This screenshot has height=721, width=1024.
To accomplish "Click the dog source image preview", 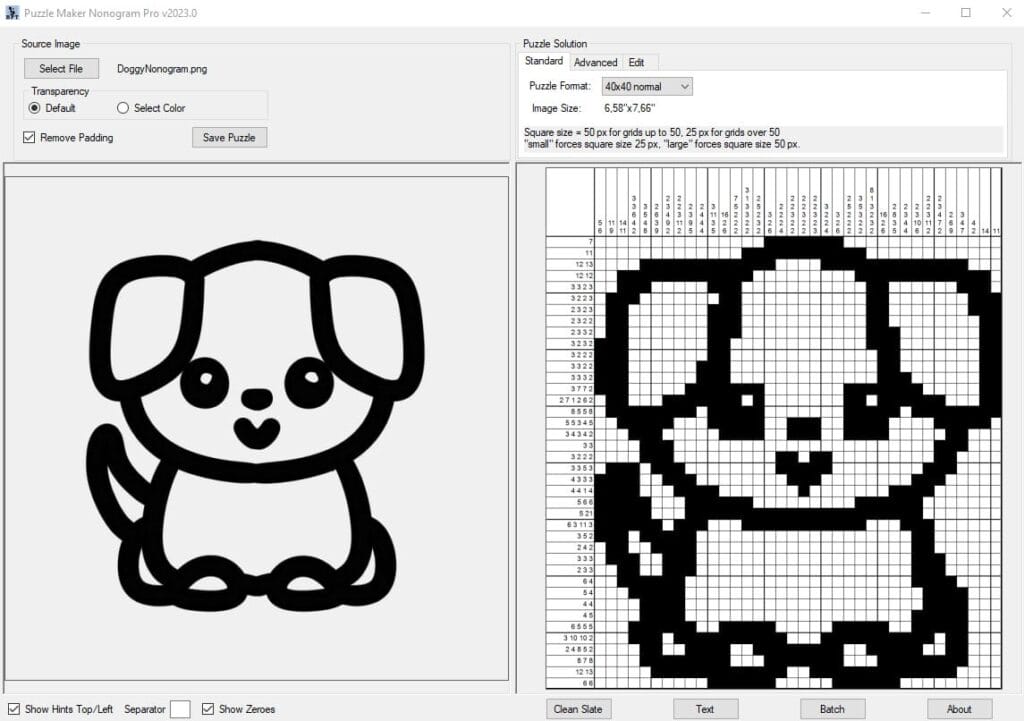I will tap(256, 428).
